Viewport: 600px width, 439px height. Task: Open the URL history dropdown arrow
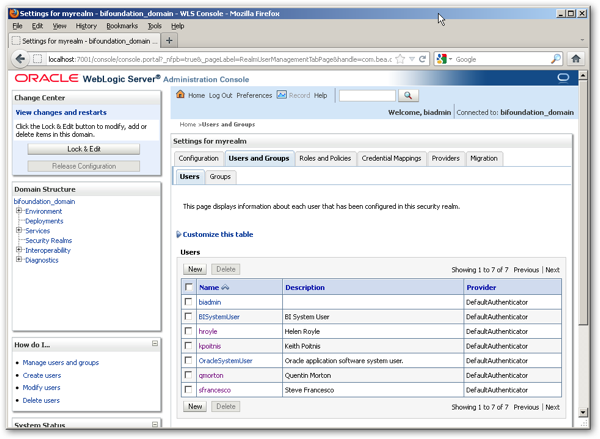[x=412, y=59]
